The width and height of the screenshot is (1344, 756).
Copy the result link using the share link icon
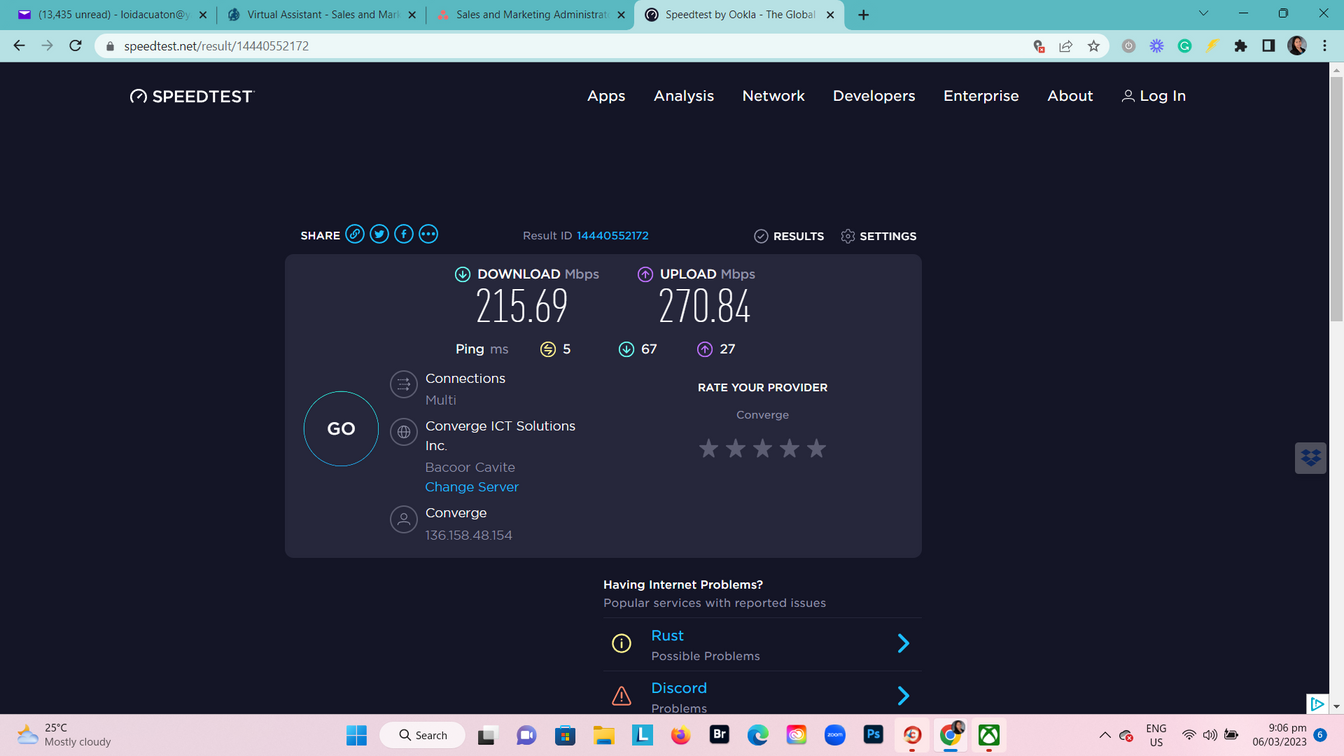pyautogui.click(x=355, y=234)
